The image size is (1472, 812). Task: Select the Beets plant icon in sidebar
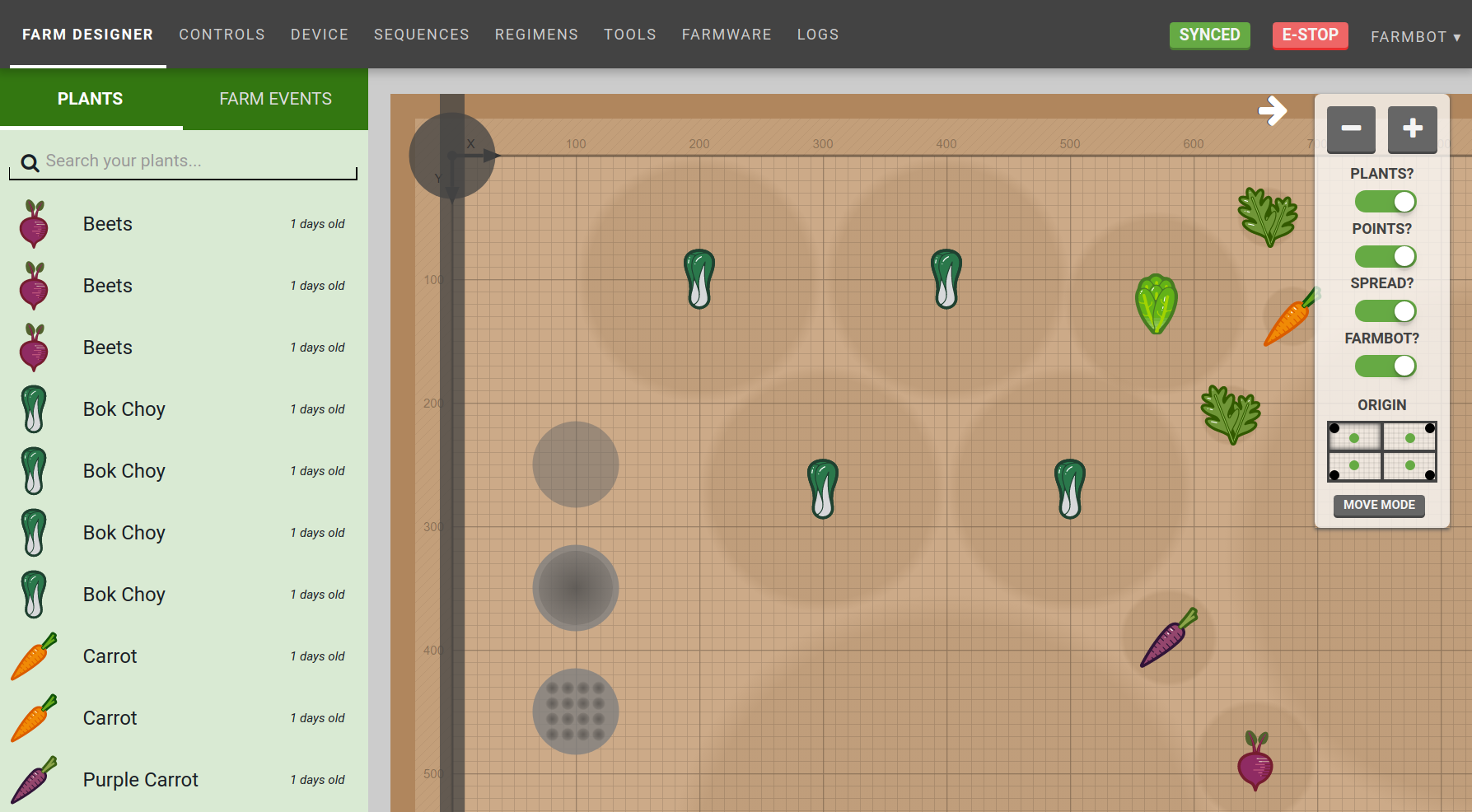[x=33, y=223]
